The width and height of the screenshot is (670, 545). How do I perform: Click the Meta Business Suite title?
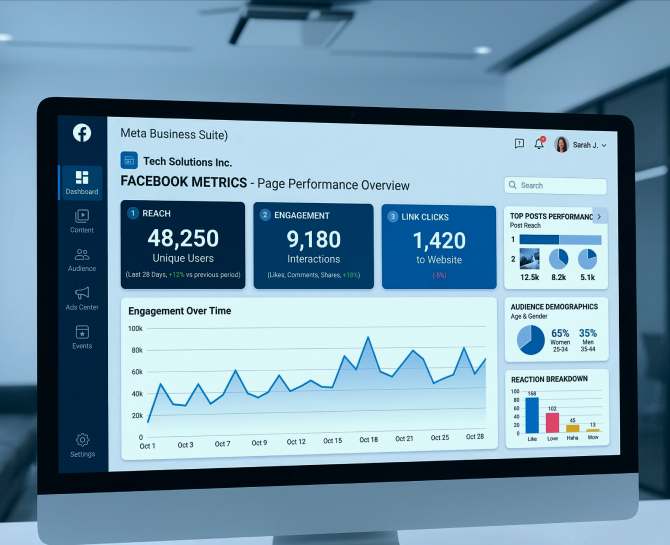pyautogui.click(x=174, y=134)
